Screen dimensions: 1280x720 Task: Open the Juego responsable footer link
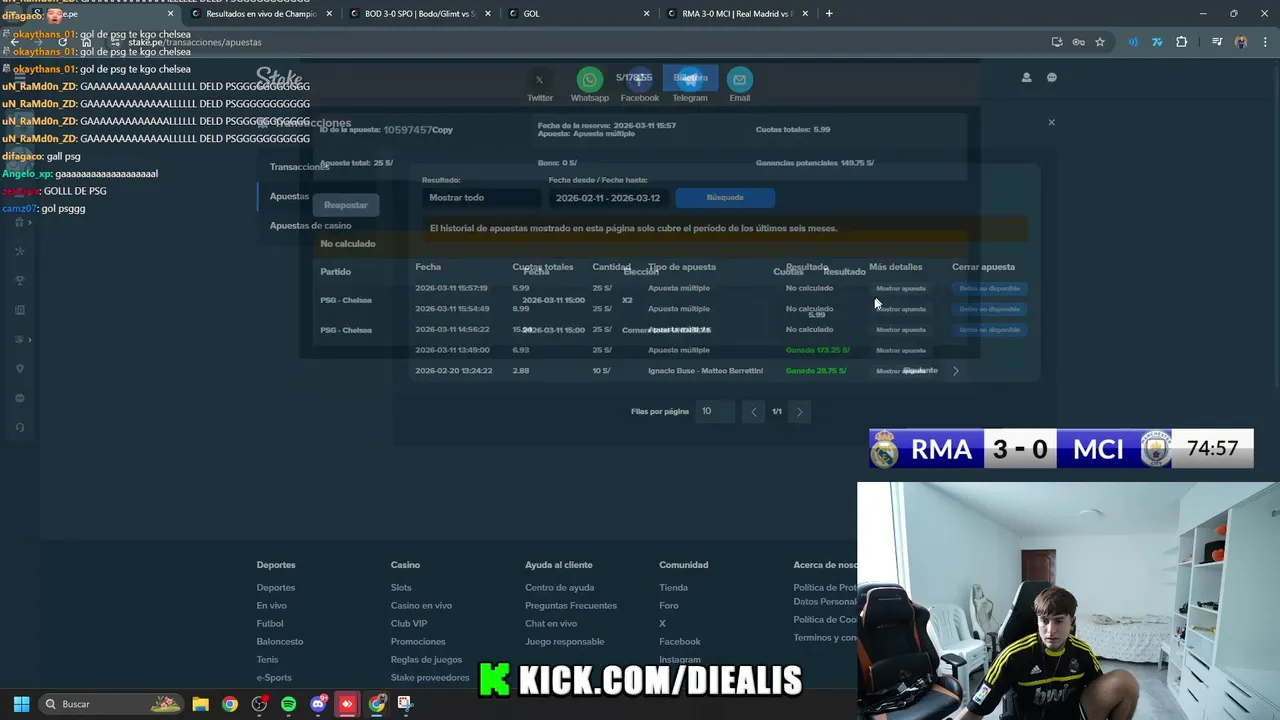click(565, 641)
